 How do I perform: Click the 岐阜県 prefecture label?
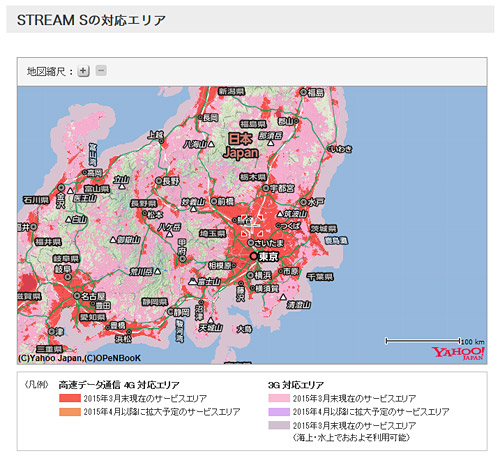point(66,259)
